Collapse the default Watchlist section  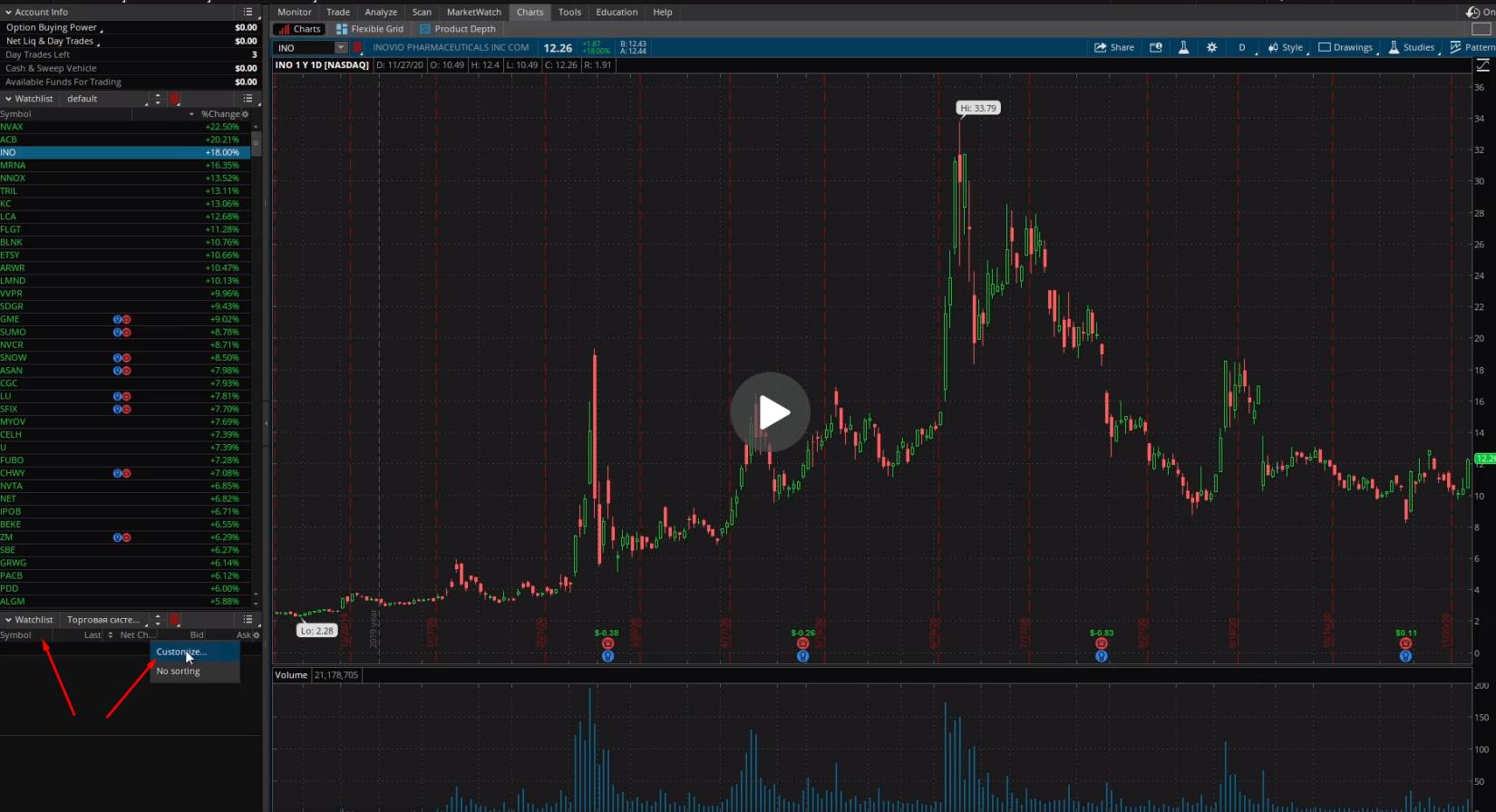[8, 99]
